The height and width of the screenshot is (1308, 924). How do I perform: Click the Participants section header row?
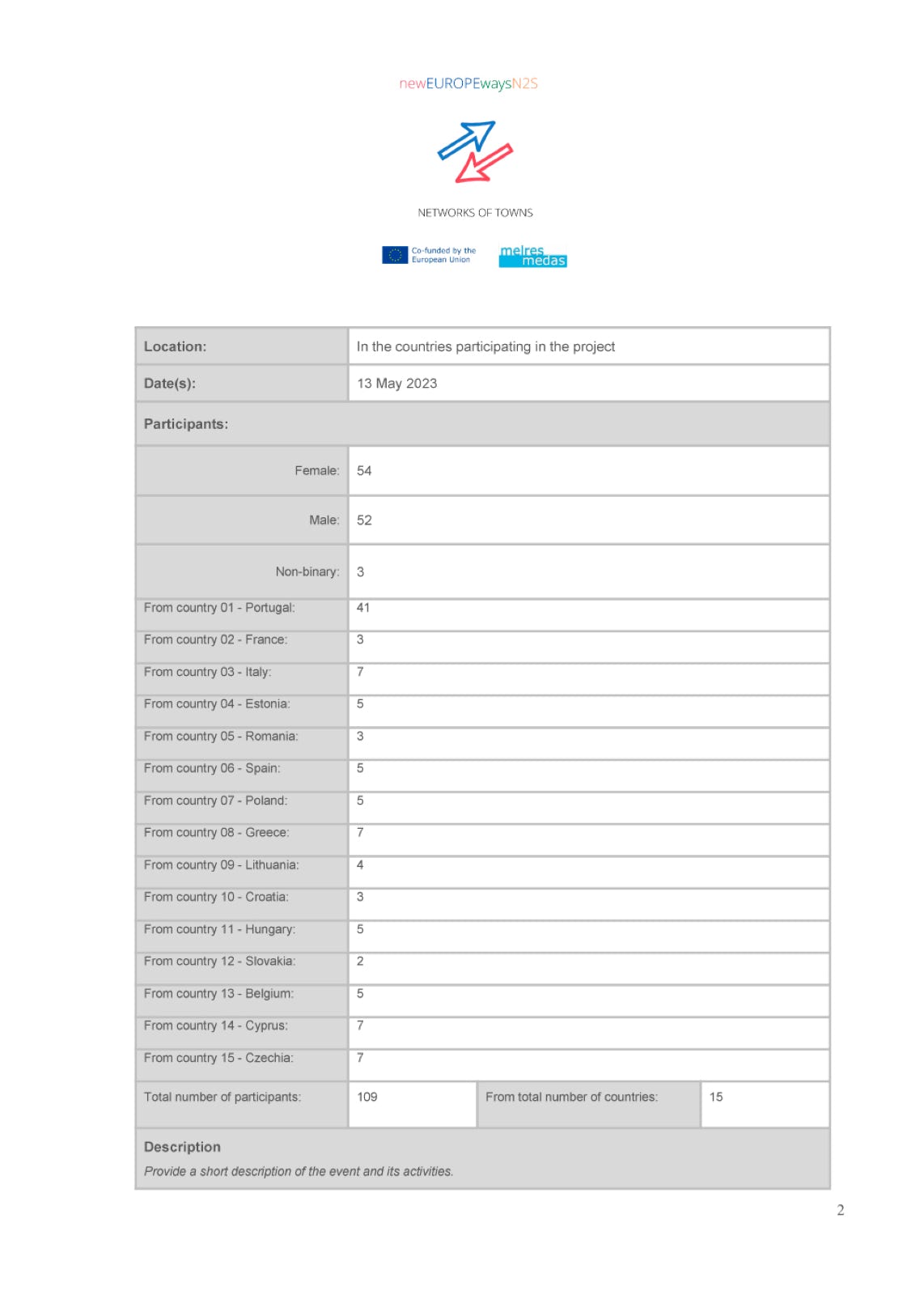tap(482, 424)
